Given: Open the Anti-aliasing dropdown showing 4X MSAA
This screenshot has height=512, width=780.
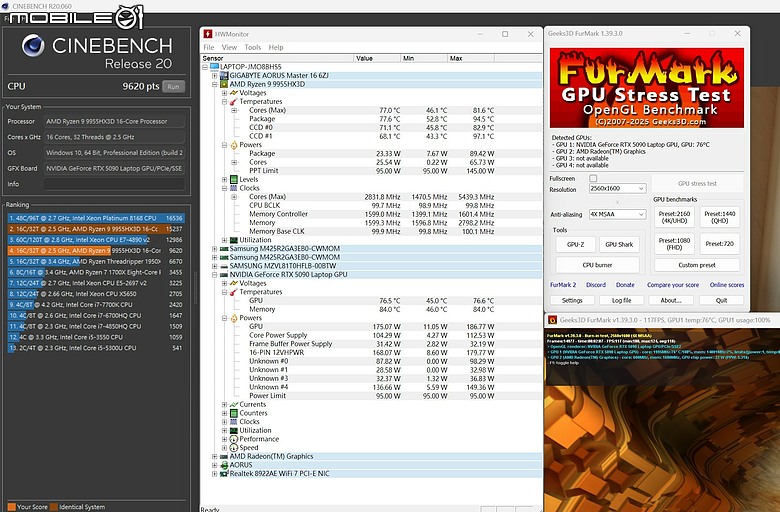Looking at the screenshot, I should pos(617,214).
